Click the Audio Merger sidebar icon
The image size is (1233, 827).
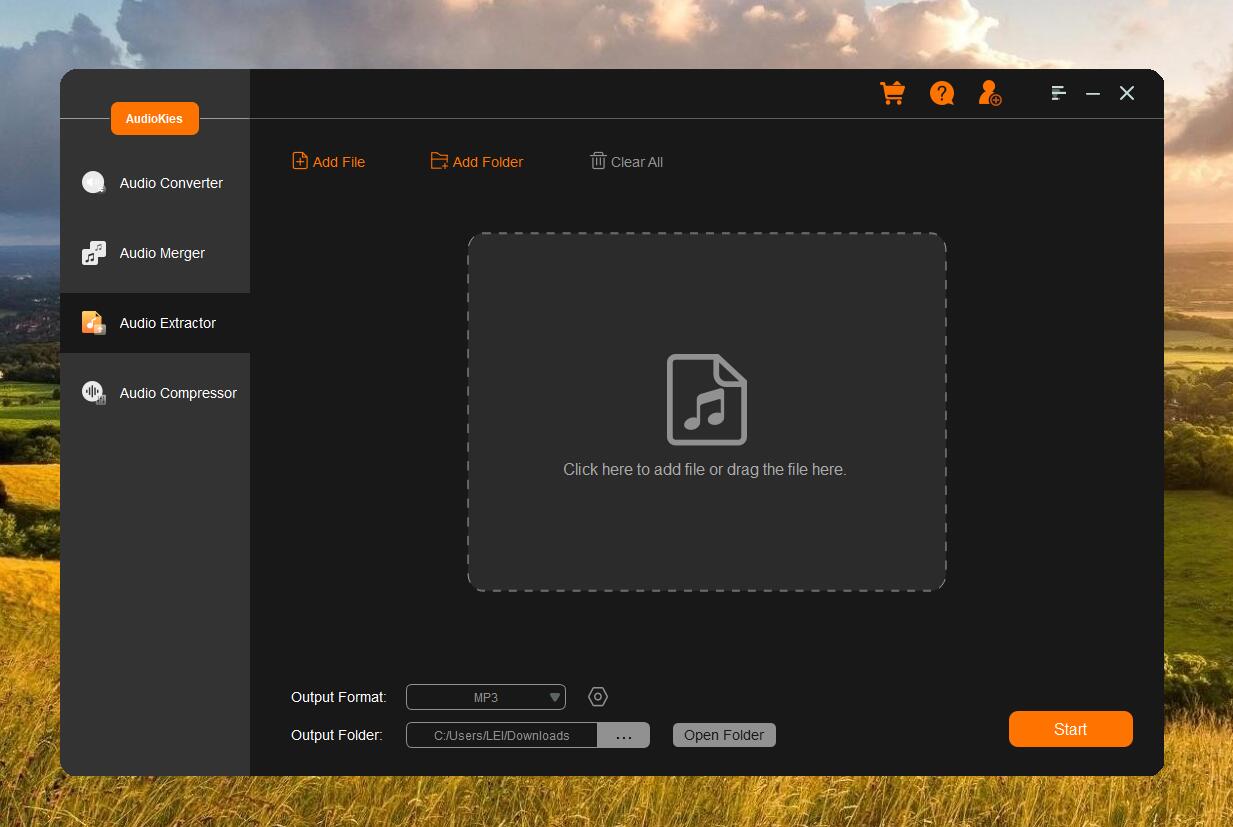click(93, 253)
